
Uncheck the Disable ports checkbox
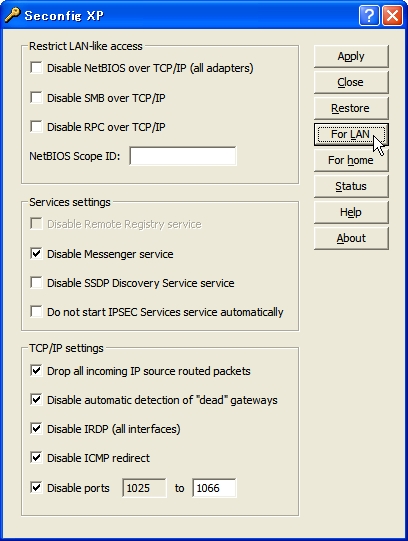tap(36, 488)
